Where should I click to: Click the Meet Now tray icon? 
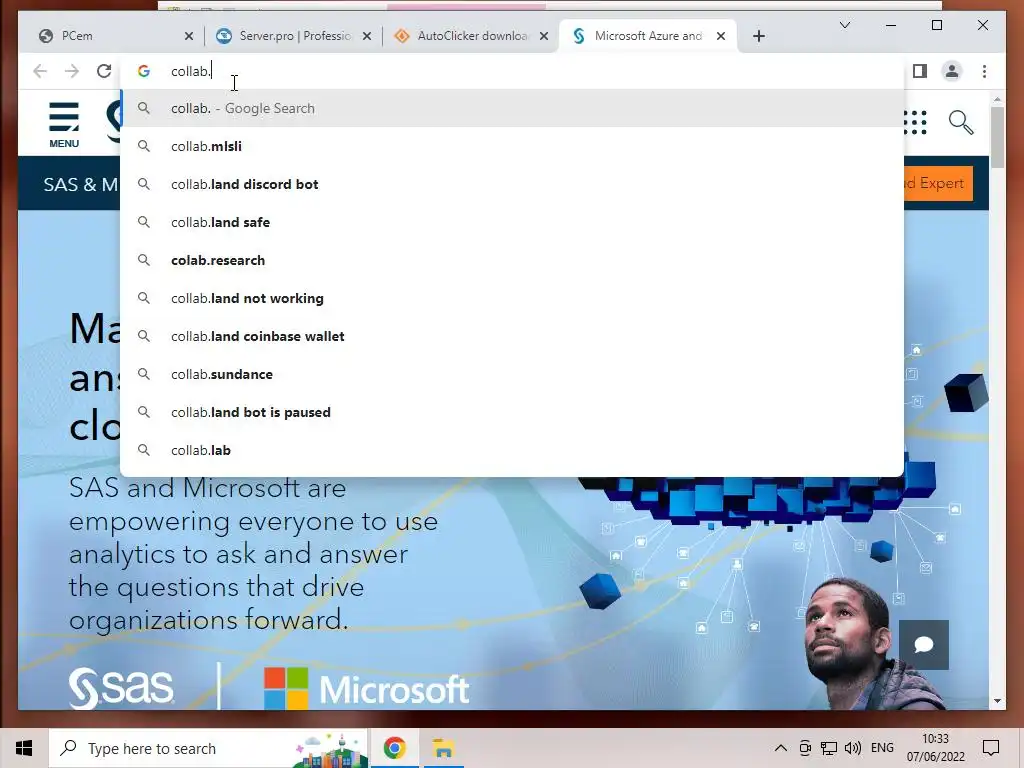point(805,748)
